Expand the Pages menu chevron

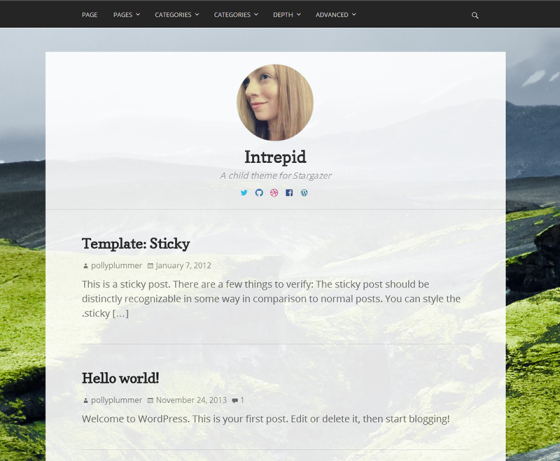pyautogui.click(x=138, y=15)
